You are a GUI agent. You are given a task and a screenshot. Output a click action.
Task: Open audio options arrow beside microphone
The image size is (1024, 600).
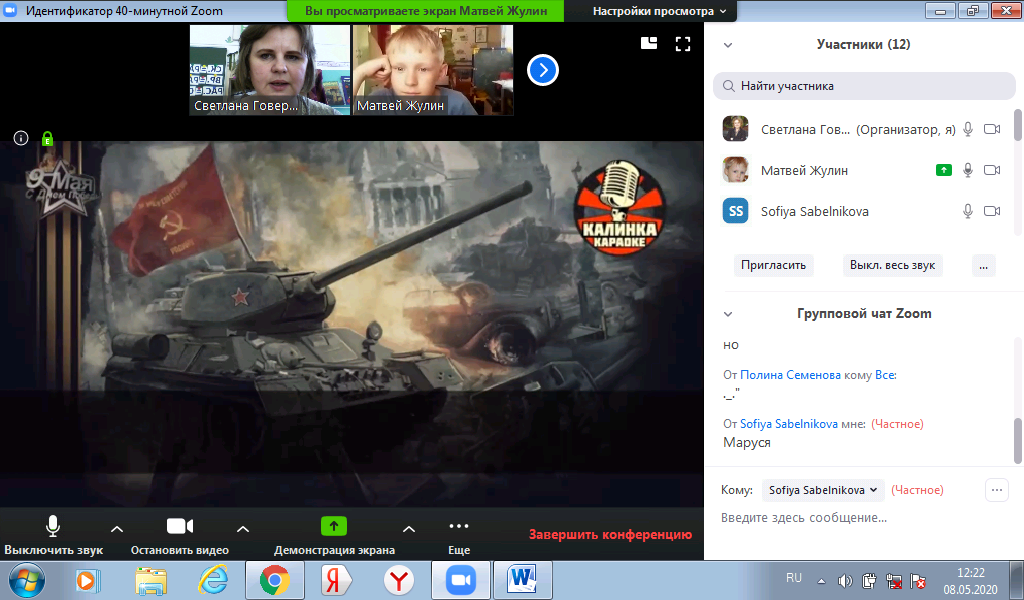coord(117,529)
